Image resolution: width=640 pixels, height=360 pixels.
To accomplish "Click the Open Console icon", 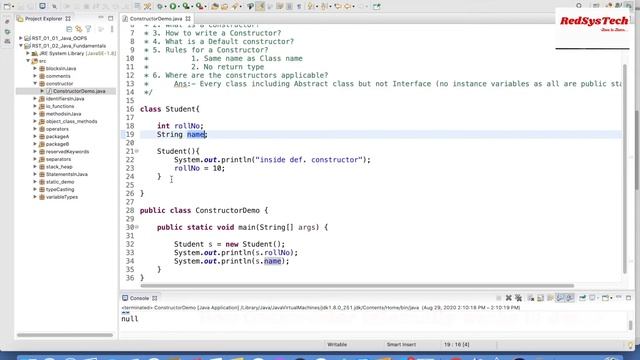I will point(606,298).
